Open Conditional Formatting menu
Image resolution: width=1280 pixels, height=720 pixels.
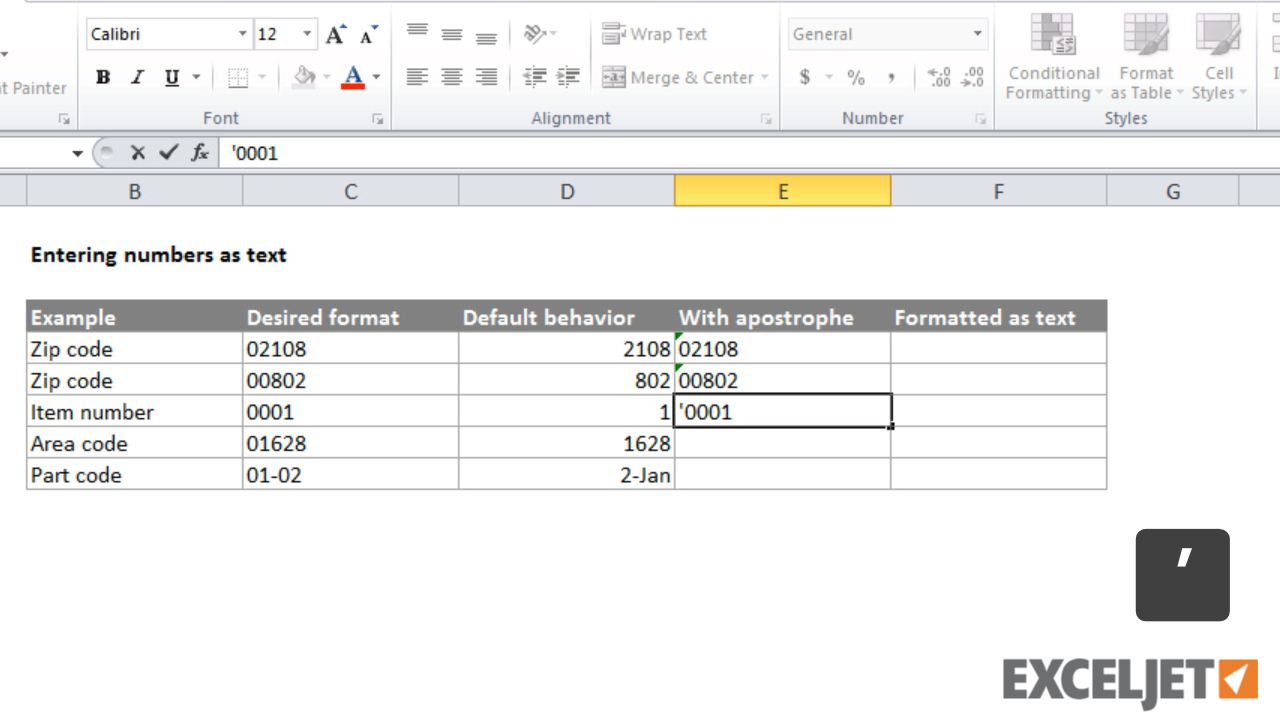[1053, 57]
